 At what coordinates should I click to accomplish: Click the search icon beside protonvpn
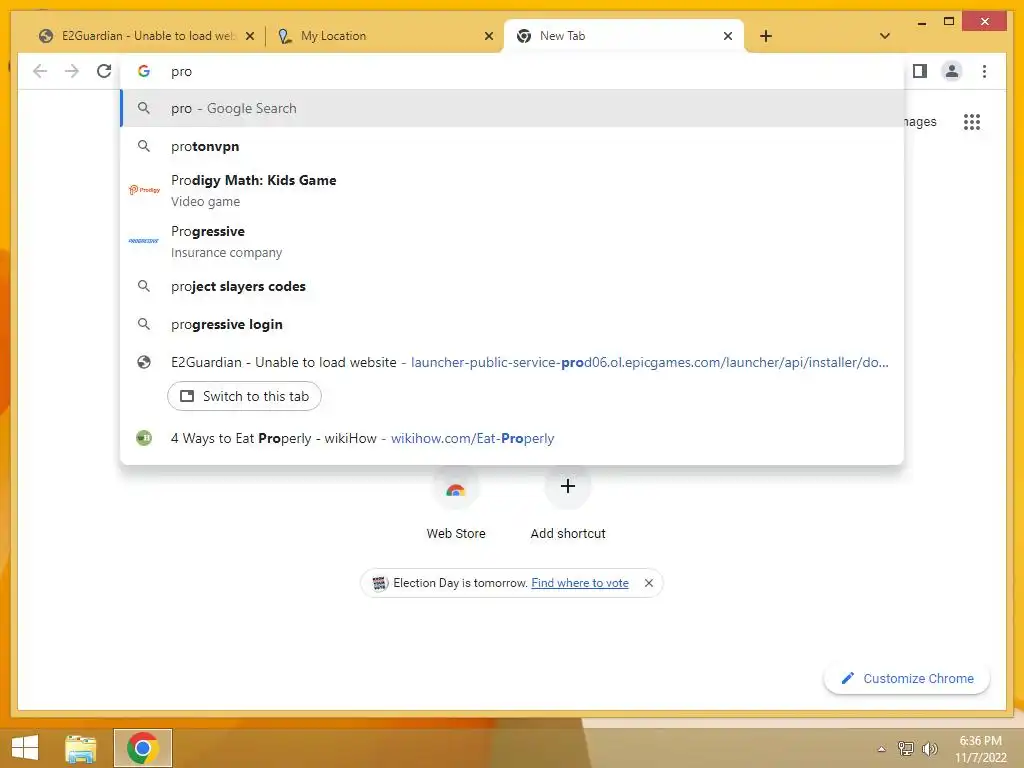click(x=144, y=146)
